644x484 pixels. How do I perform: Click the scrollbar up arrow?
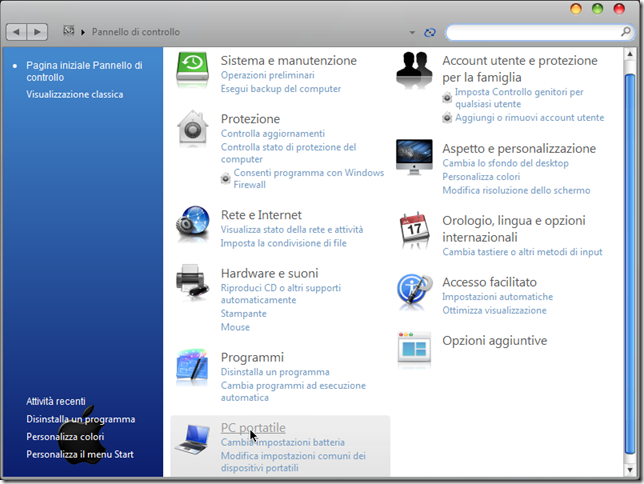630,54
